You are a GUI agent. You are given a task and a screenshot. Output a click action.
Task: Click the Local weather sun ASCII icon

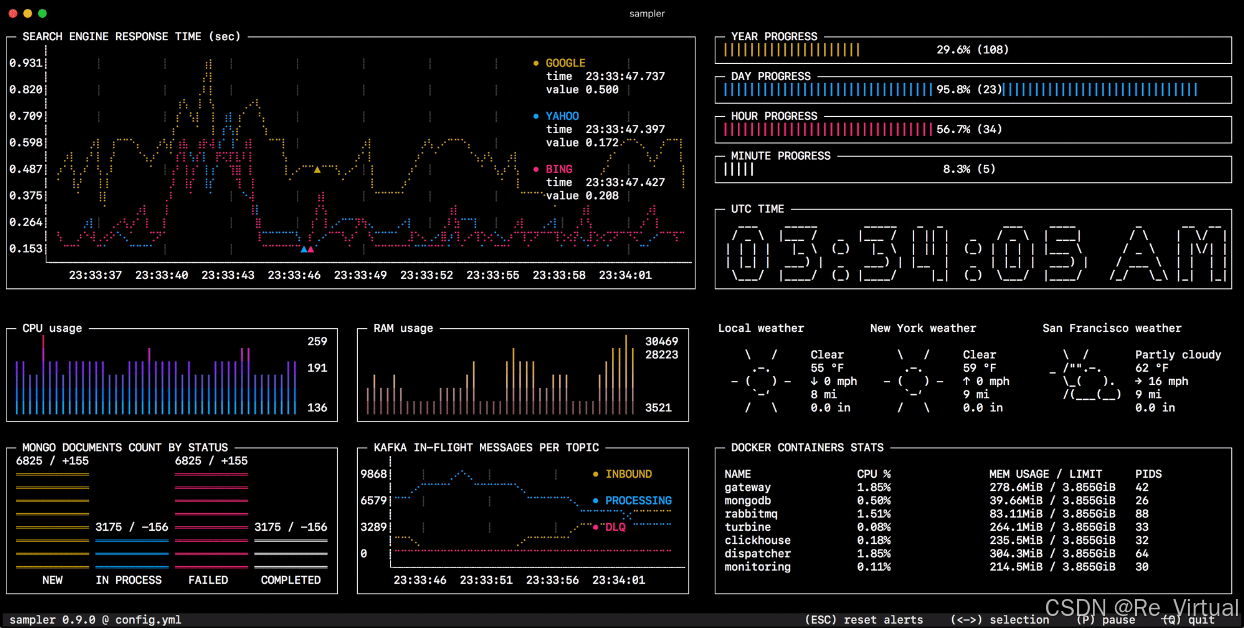pyautogui.click(x=761, y=381)
